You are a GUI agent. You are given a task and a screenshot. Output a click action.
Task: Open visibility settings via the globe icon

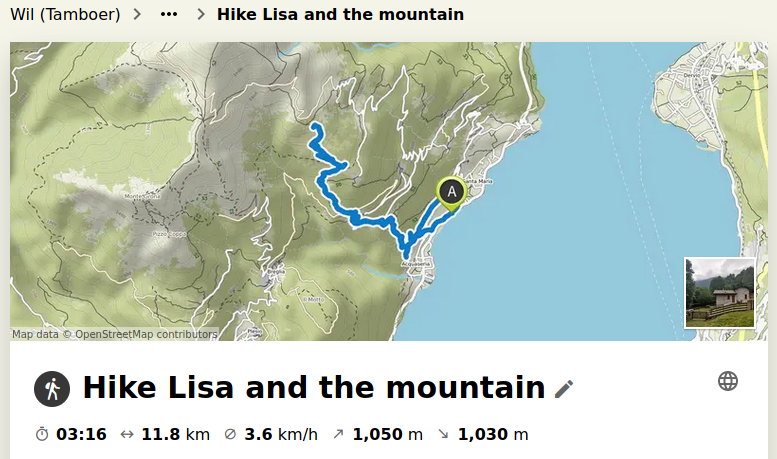click(x=728, y=381)
